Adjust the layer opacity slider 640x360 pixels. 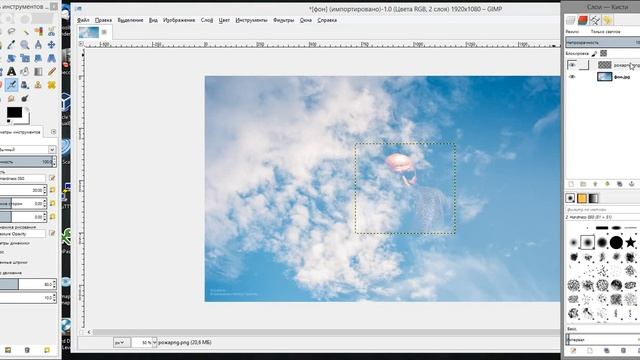pyautogui.click(x=602, y=42)
